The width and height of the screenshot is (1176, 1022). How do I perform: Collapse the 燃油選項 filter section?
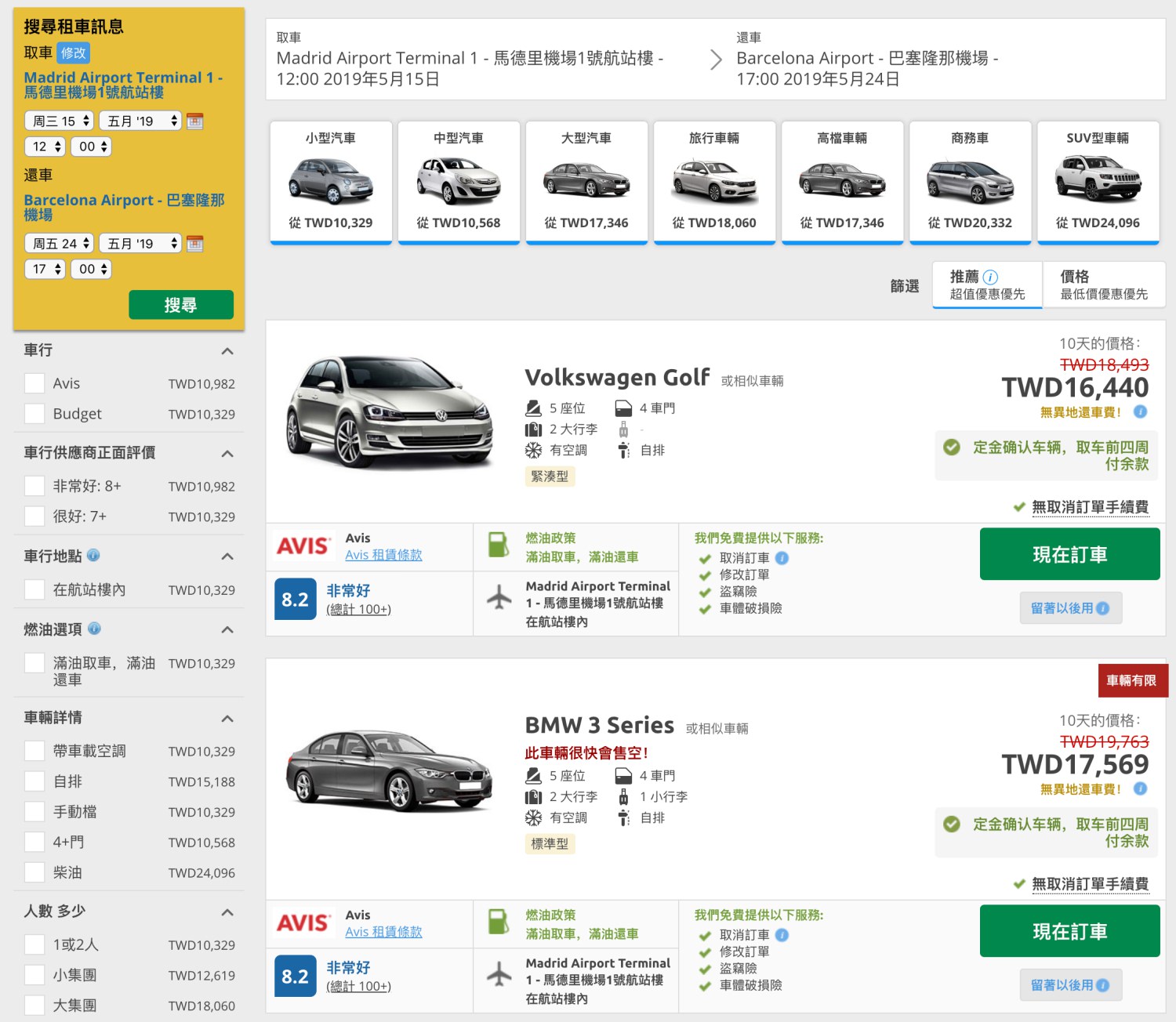pyautogui.click(x=227, y=630)
